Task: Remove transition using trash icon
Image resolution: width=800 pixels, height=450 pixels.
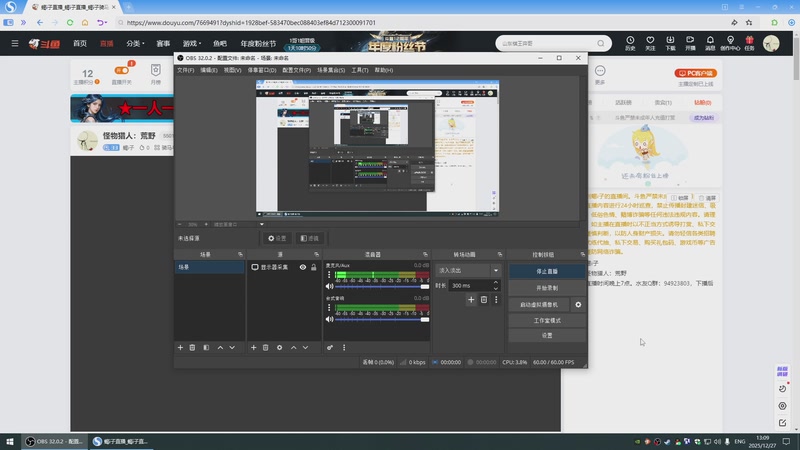Action: [484, 299]
